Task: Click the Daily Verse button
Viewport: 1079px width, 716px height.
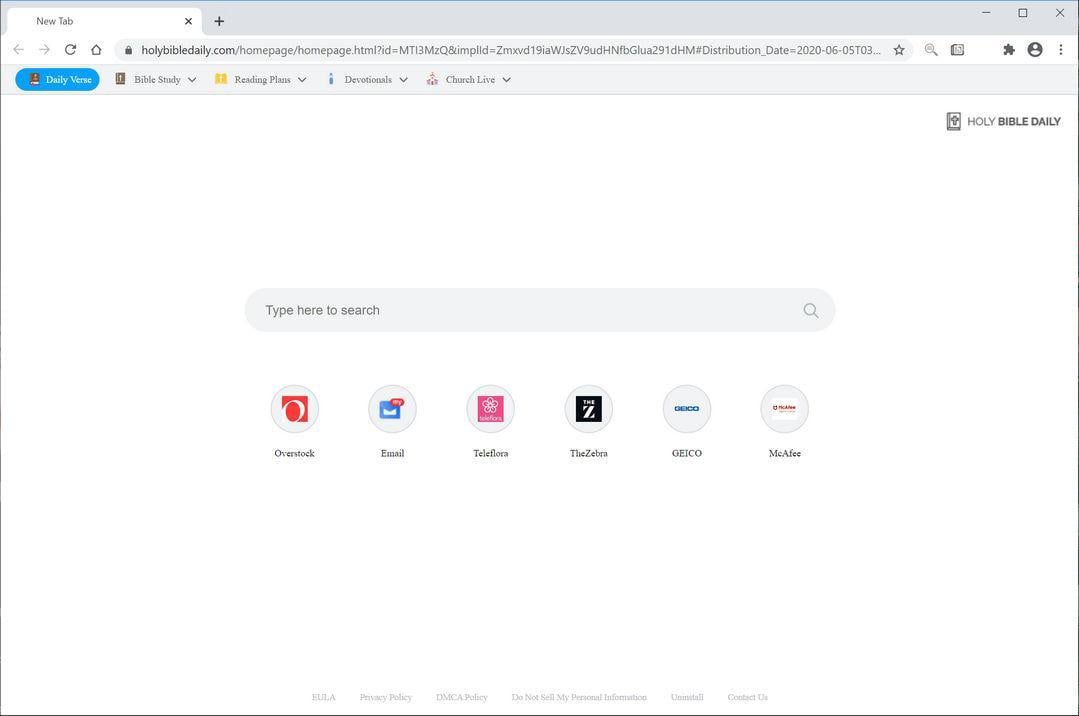Action: 57,79
